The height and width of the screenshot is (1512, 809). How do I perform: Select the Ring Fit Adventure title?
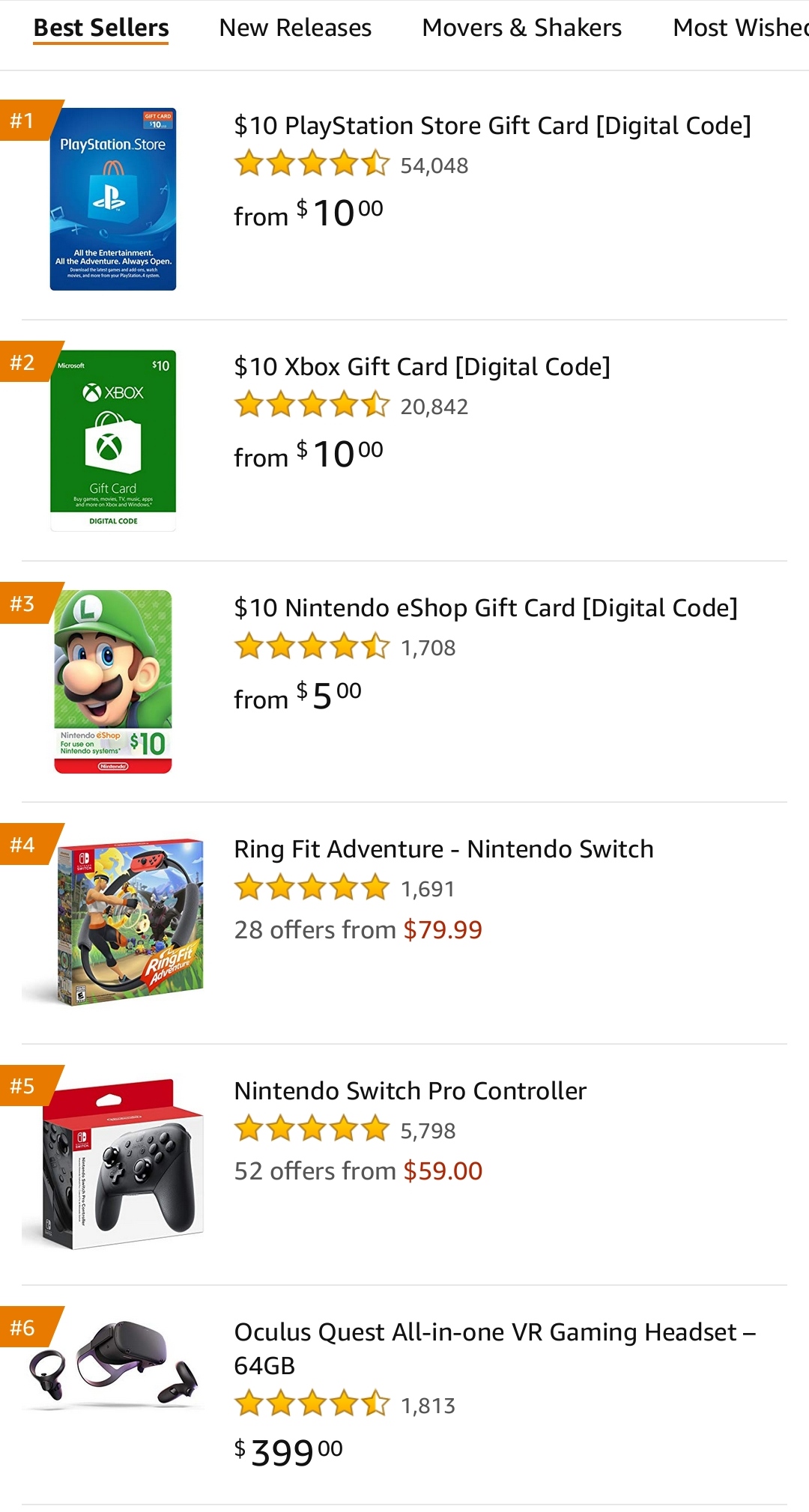pyautogui.click(x=443, y=848)
